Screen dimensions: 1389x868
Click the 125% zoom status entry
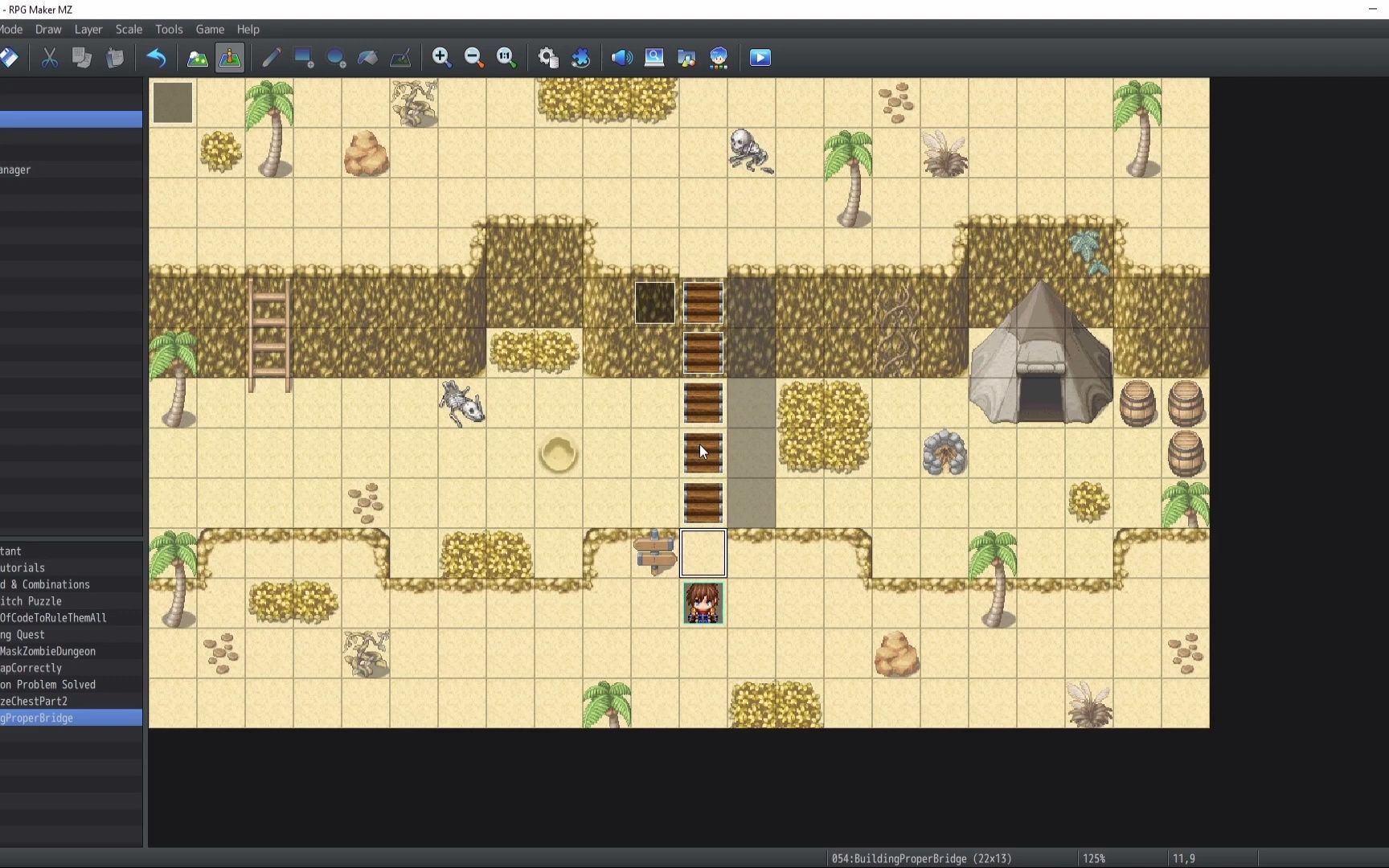pos(1094,858)
